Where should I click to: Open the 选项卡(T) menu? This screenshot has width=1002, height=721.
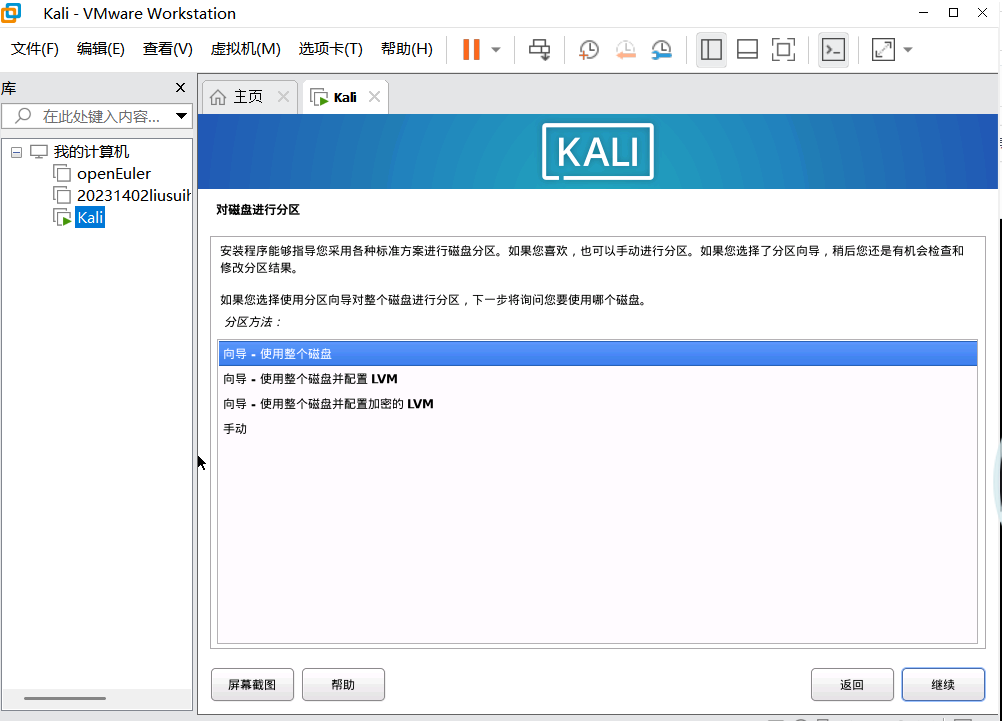pos(330,49)
